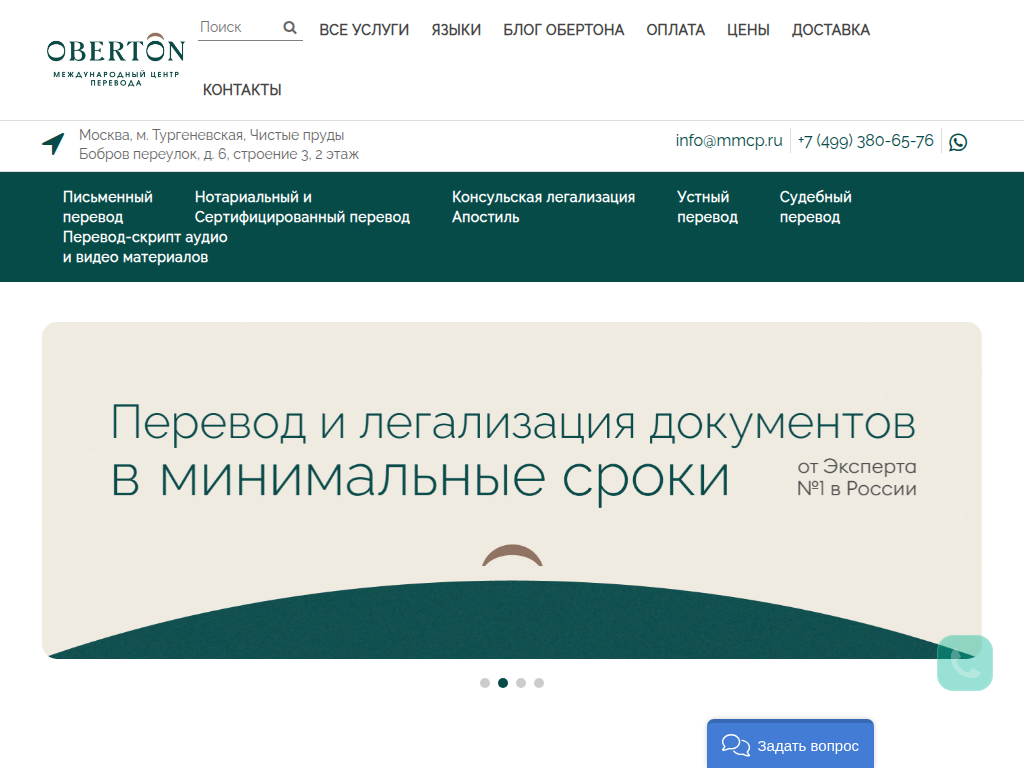
Task: Open the БЛОГ ОБЕРТОНА section
Action: point(563,29)
